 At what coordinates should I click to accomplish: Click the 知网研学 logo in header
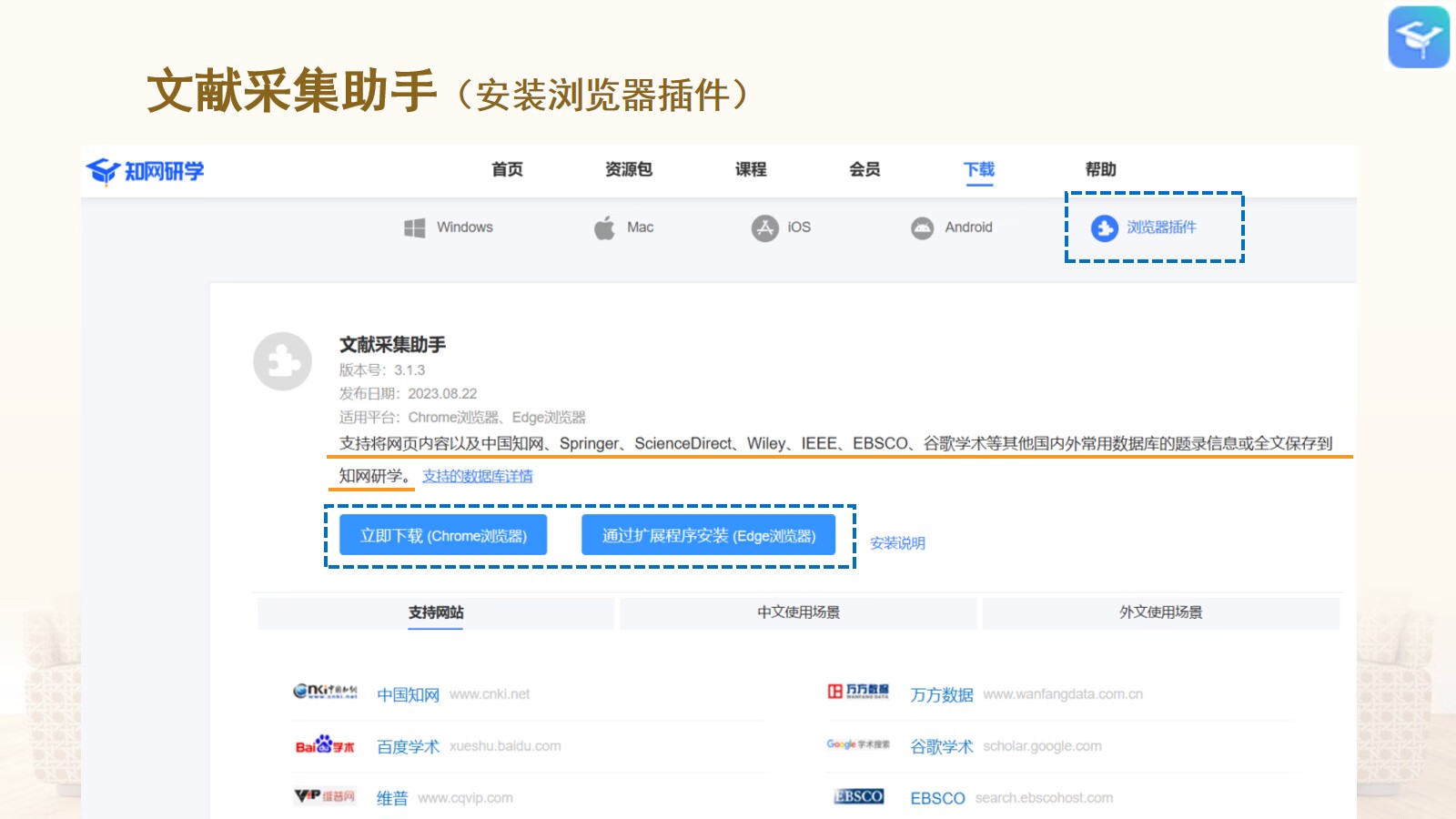(x=146, y=171)
